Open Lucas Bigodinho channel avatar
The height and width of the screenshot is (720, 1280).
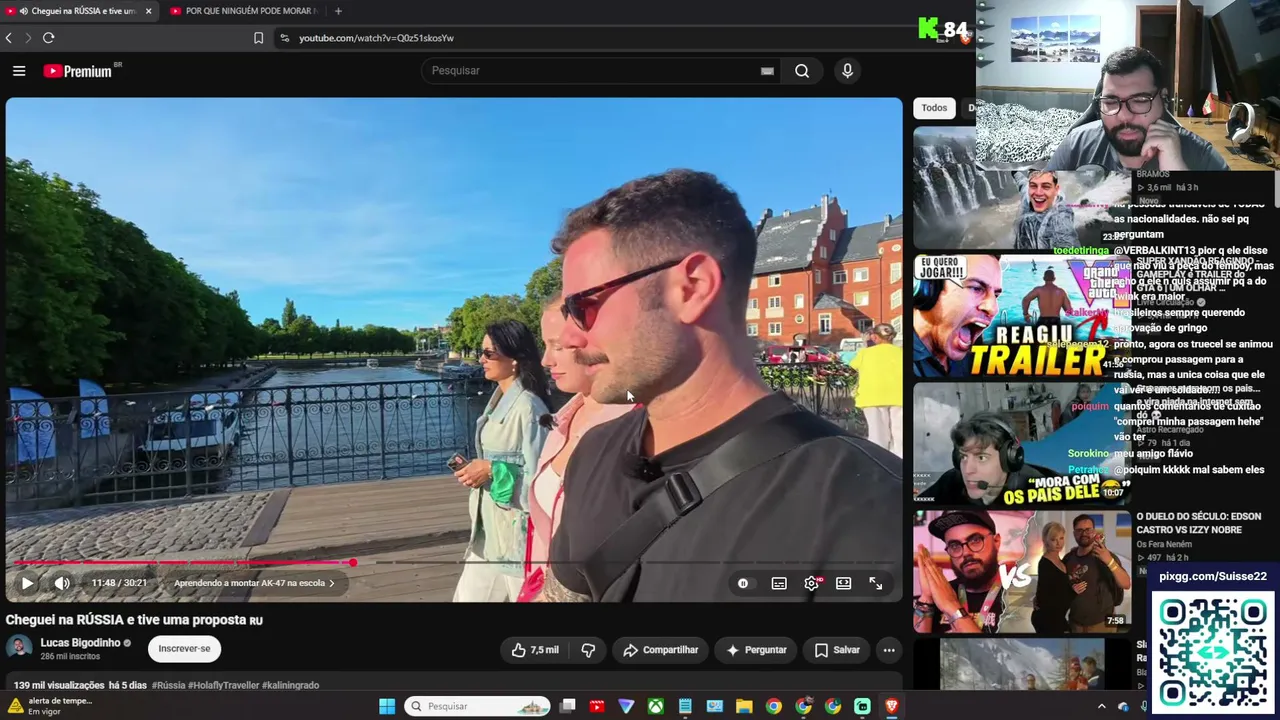(x=19, y=648)
